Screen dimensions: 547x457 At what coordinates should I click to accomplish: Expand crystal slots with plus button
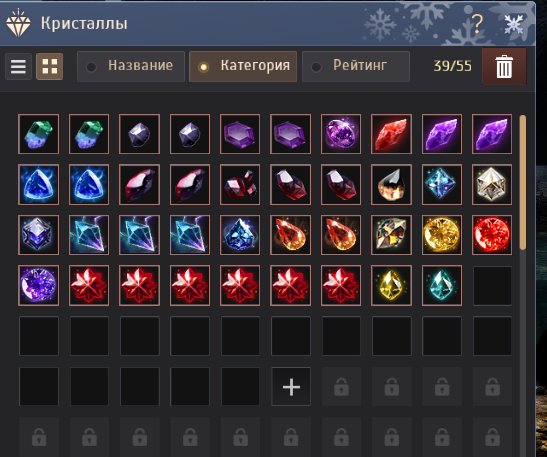point(291,387)
